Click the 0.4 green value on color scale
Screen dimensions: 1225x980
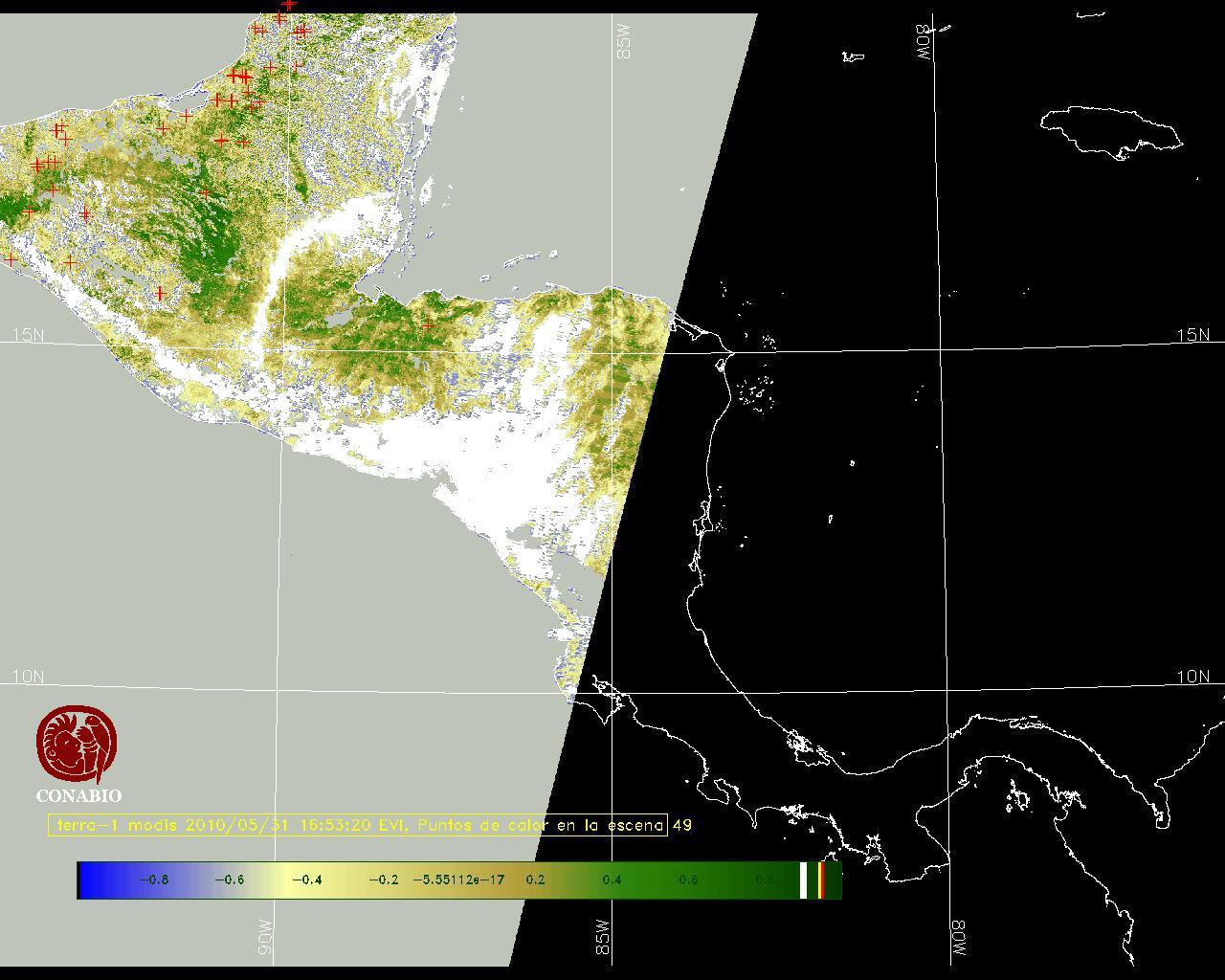pyautogui.click(x=612, y=880)
